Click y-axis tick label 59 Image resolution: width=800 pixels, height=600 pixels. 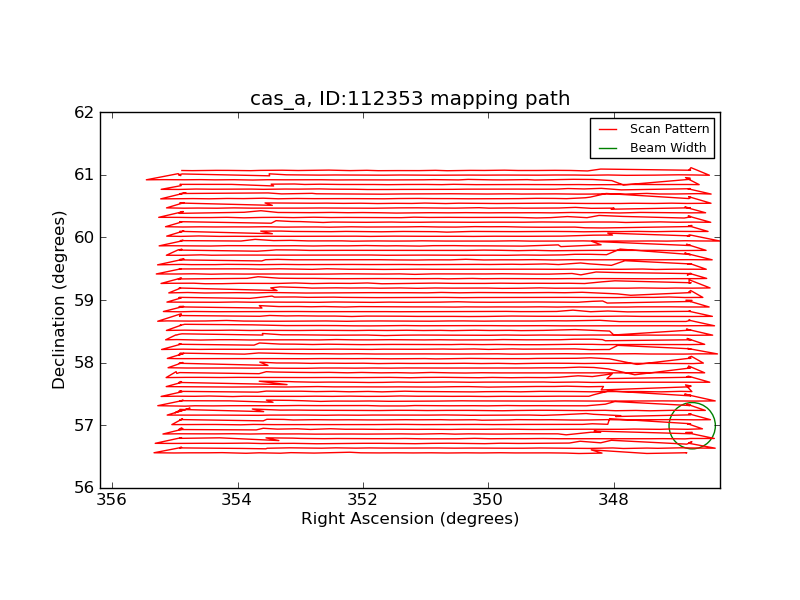84,301
